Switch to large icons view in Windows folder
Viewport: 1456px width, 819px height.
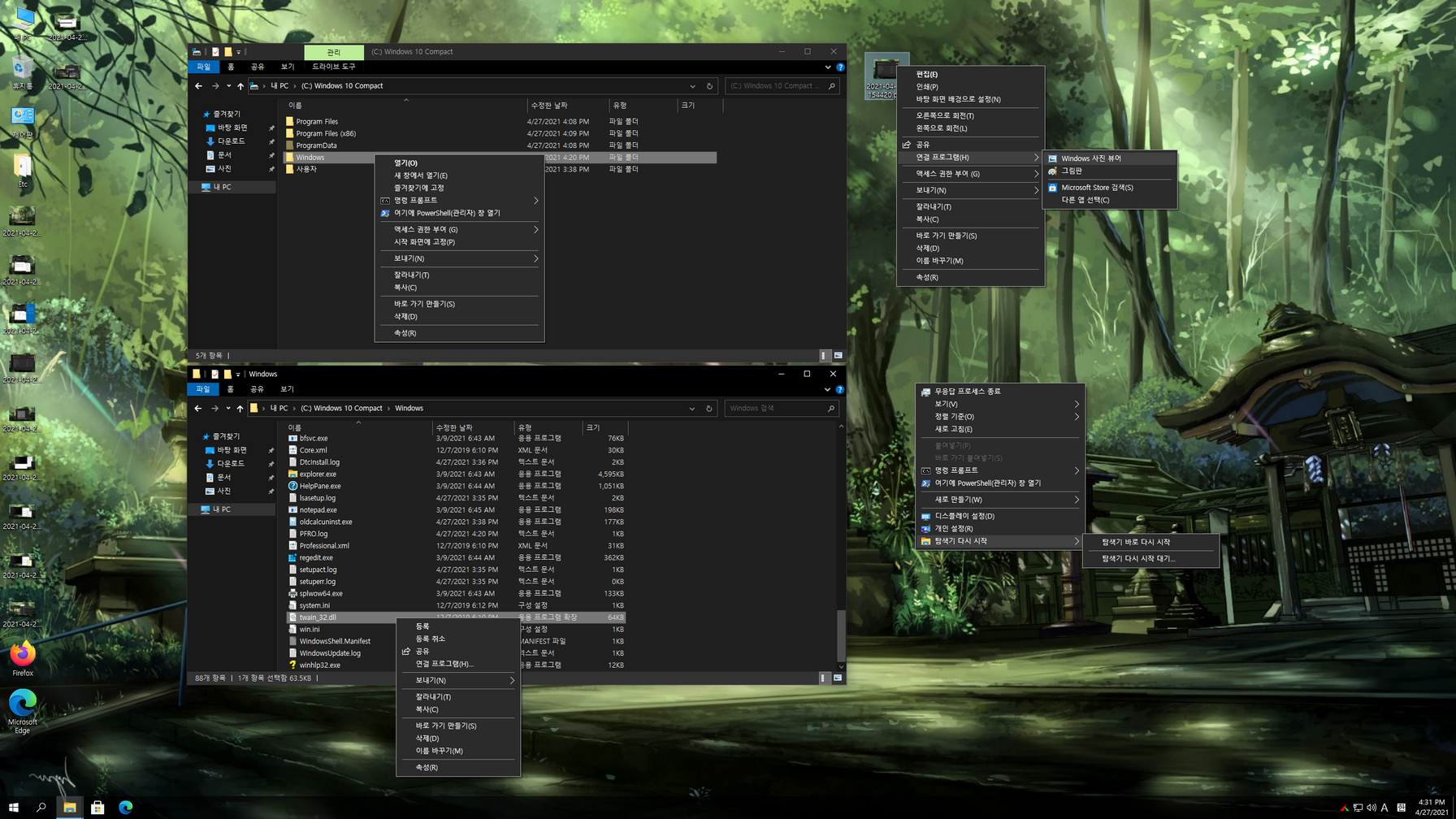(x=838, y=678)
